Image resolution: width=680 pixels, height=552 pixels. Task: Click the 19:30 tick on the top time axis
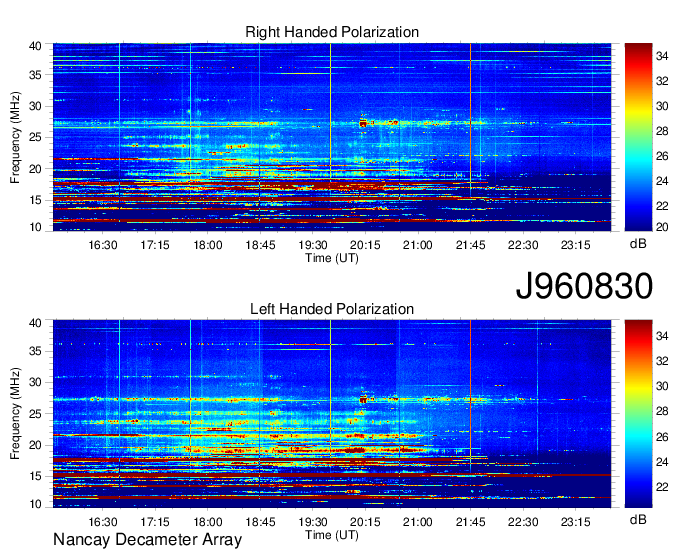(313, 245)
